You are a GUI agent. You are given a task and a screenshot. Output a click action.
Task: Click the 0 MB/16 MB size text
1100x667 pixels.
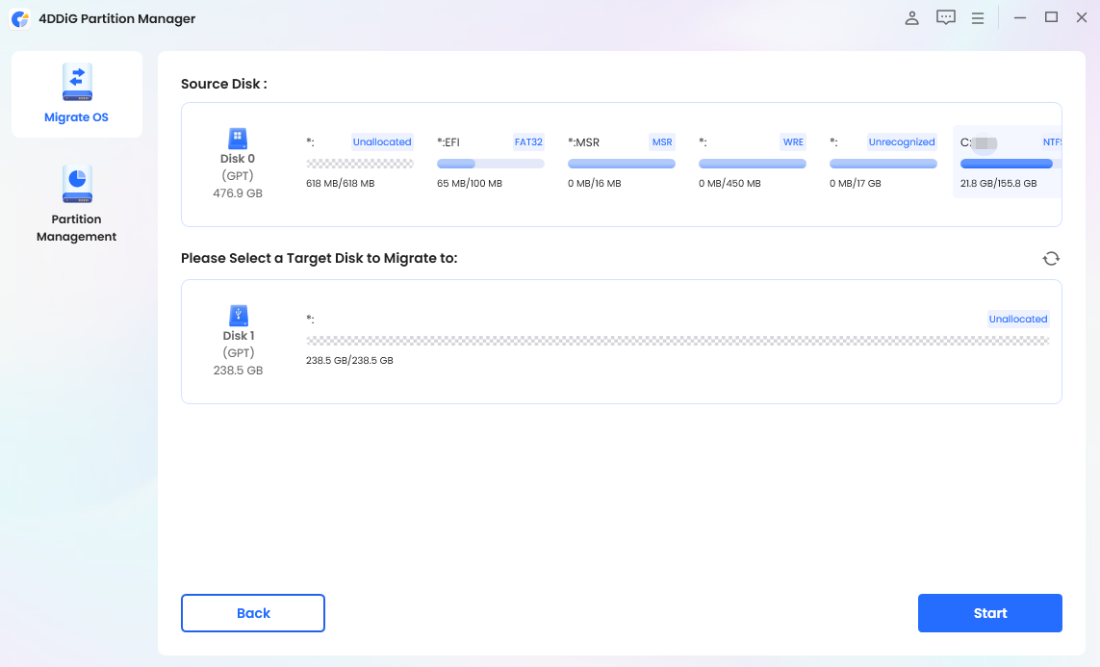click(594, 184)
